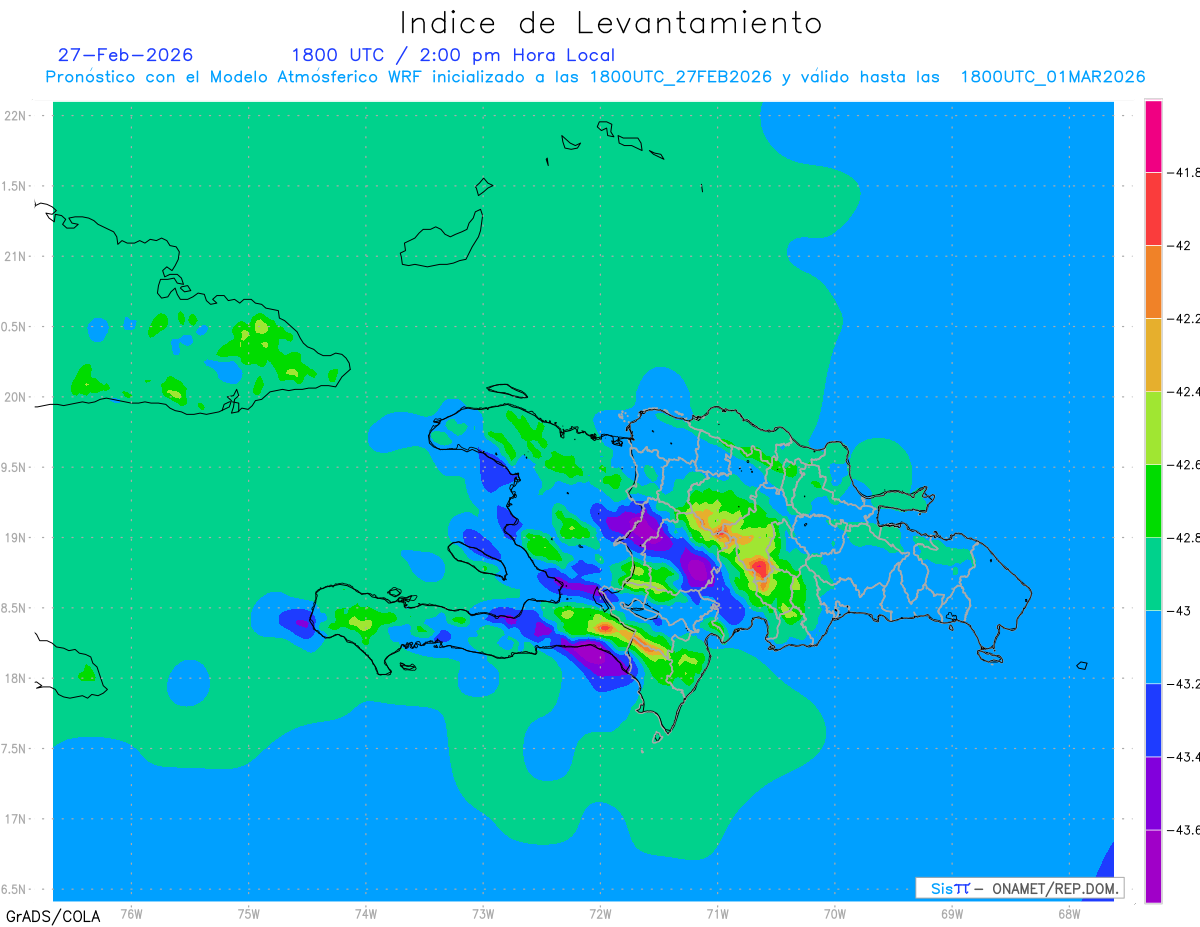The image size is (1200, 927).
Task: Pick the light blue colorbar segment below -43
Action: click(x=1153, y=646)
